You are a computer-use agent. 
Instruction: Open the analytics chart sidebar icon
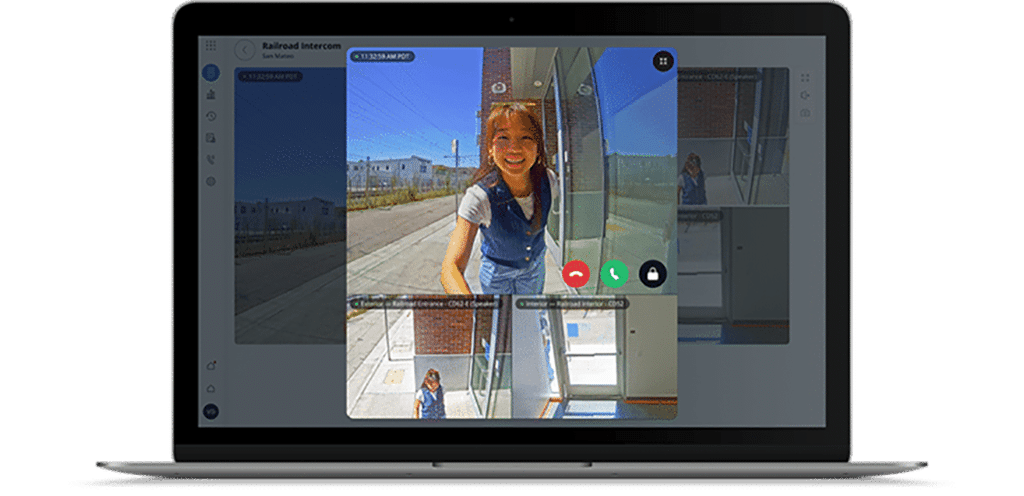[210, 95]
